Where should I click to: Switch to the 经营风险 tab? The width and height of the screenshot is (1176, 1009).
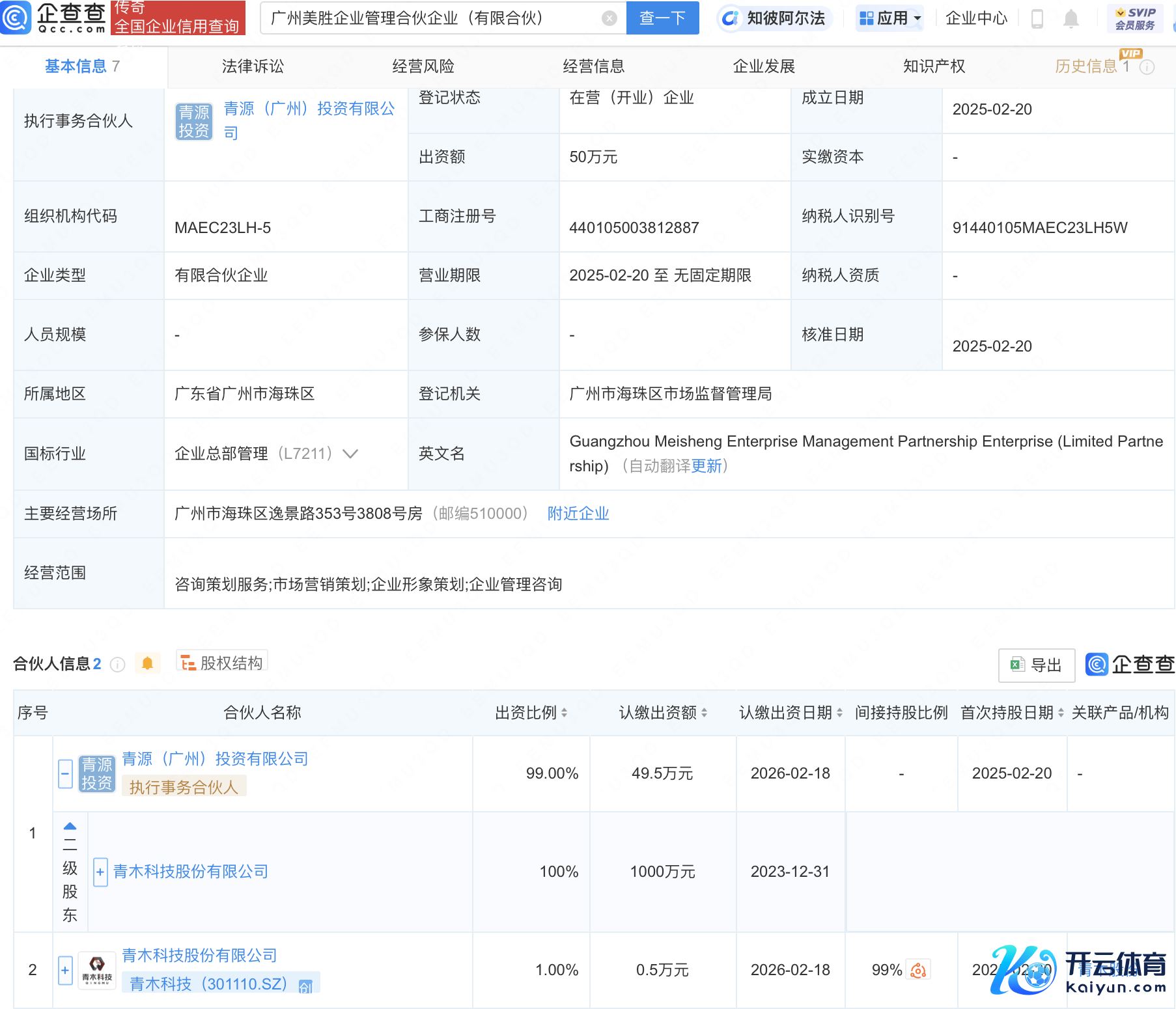[423, 66]
